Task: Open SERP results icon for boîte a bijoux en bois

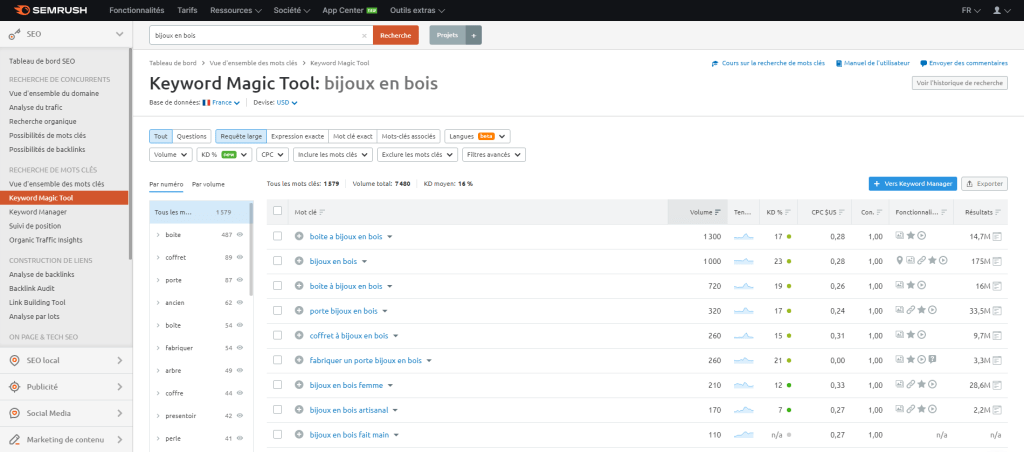Action: tap(997, 236)
